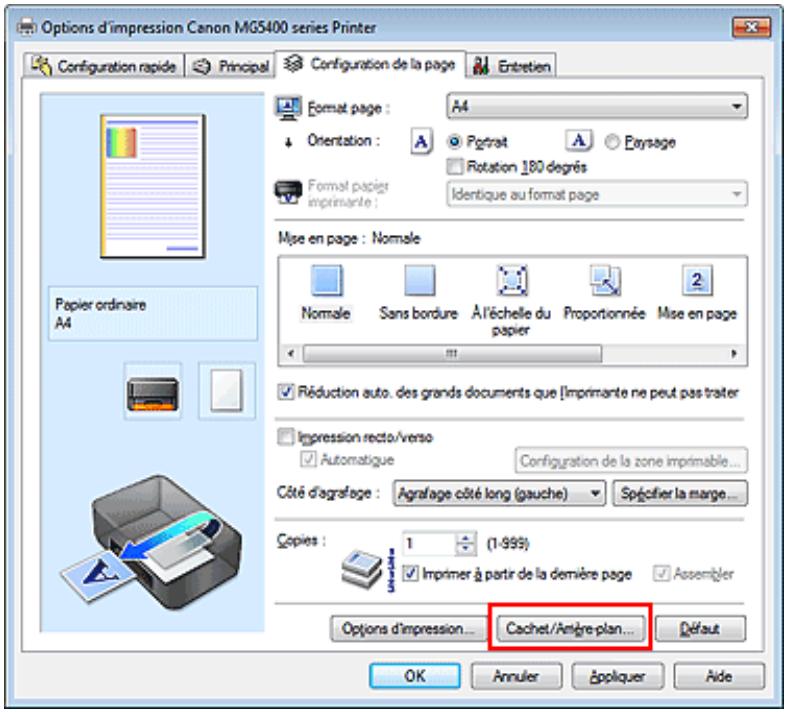Click the printer output illustration

(152, 542)
